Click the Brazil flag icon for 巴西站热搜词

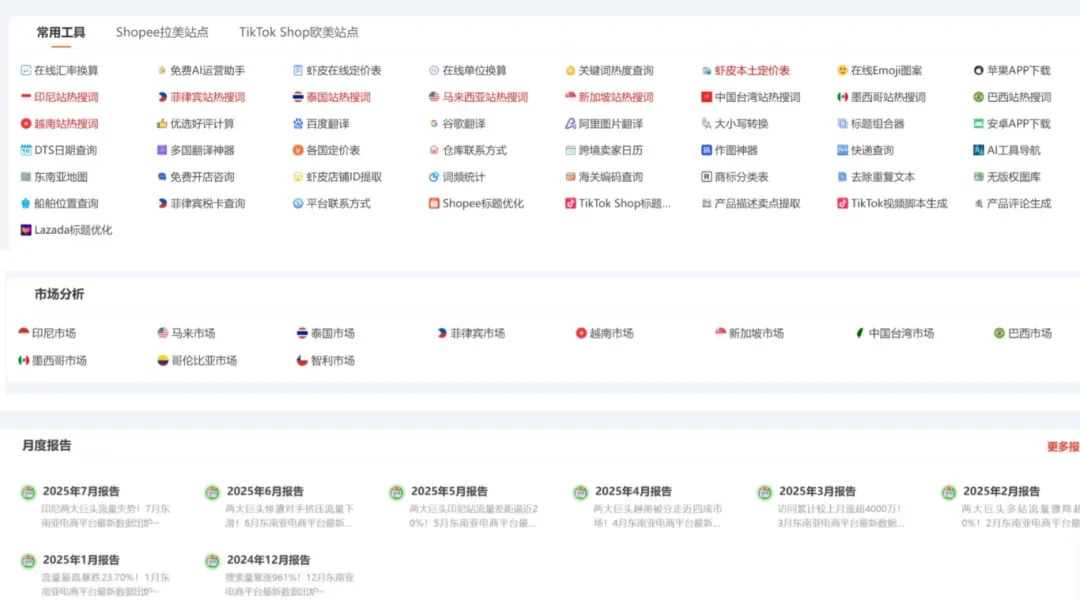tap(978, 97)
